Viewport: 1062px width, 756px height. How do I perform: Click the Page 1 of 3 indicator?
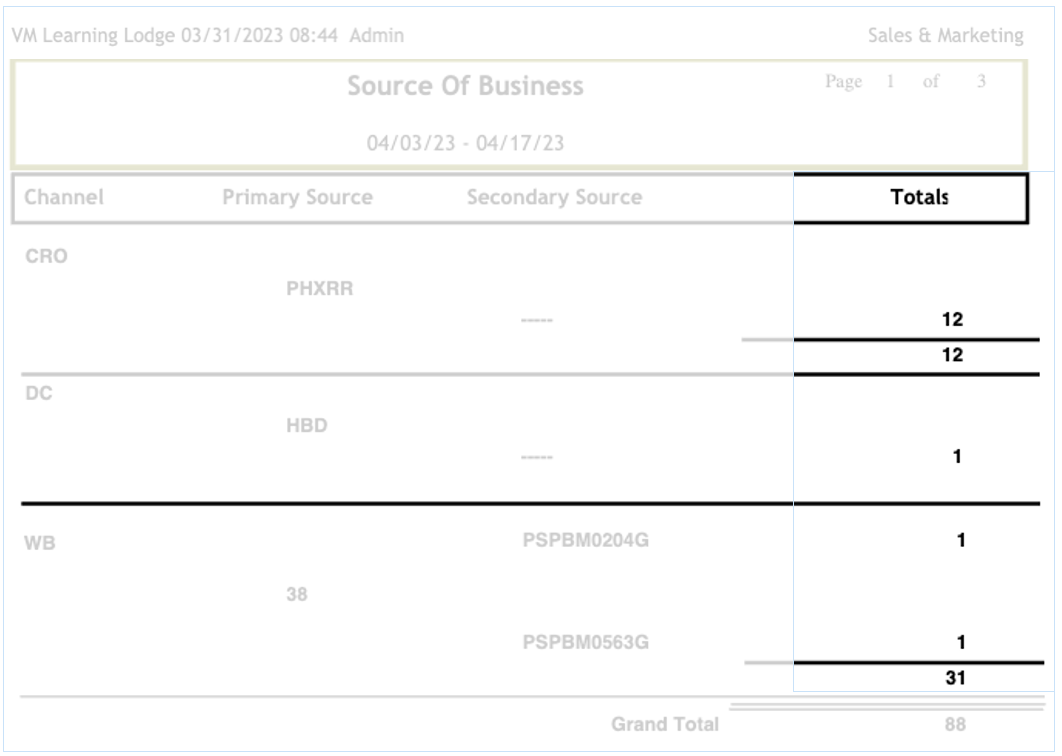(905, 82)
